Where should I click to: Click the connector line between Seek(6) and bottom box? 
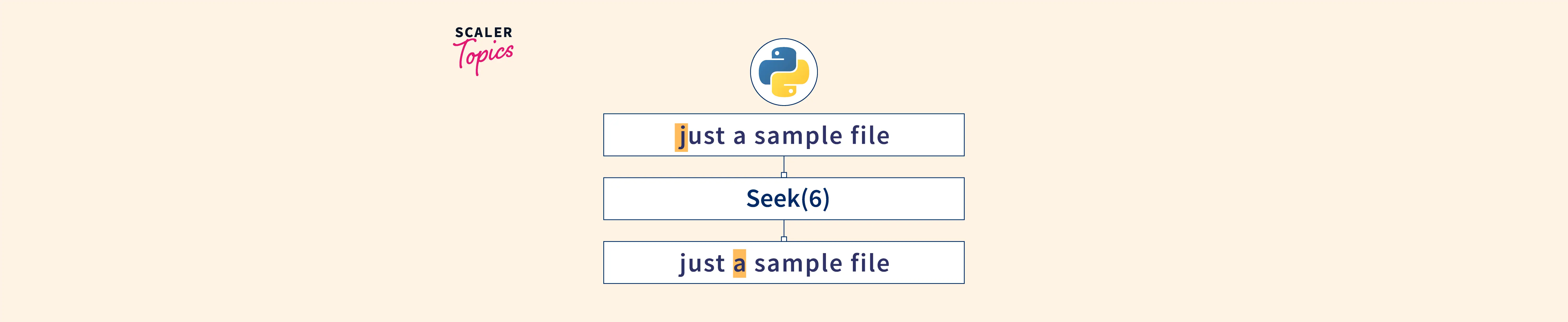click(x=784, y=228)
